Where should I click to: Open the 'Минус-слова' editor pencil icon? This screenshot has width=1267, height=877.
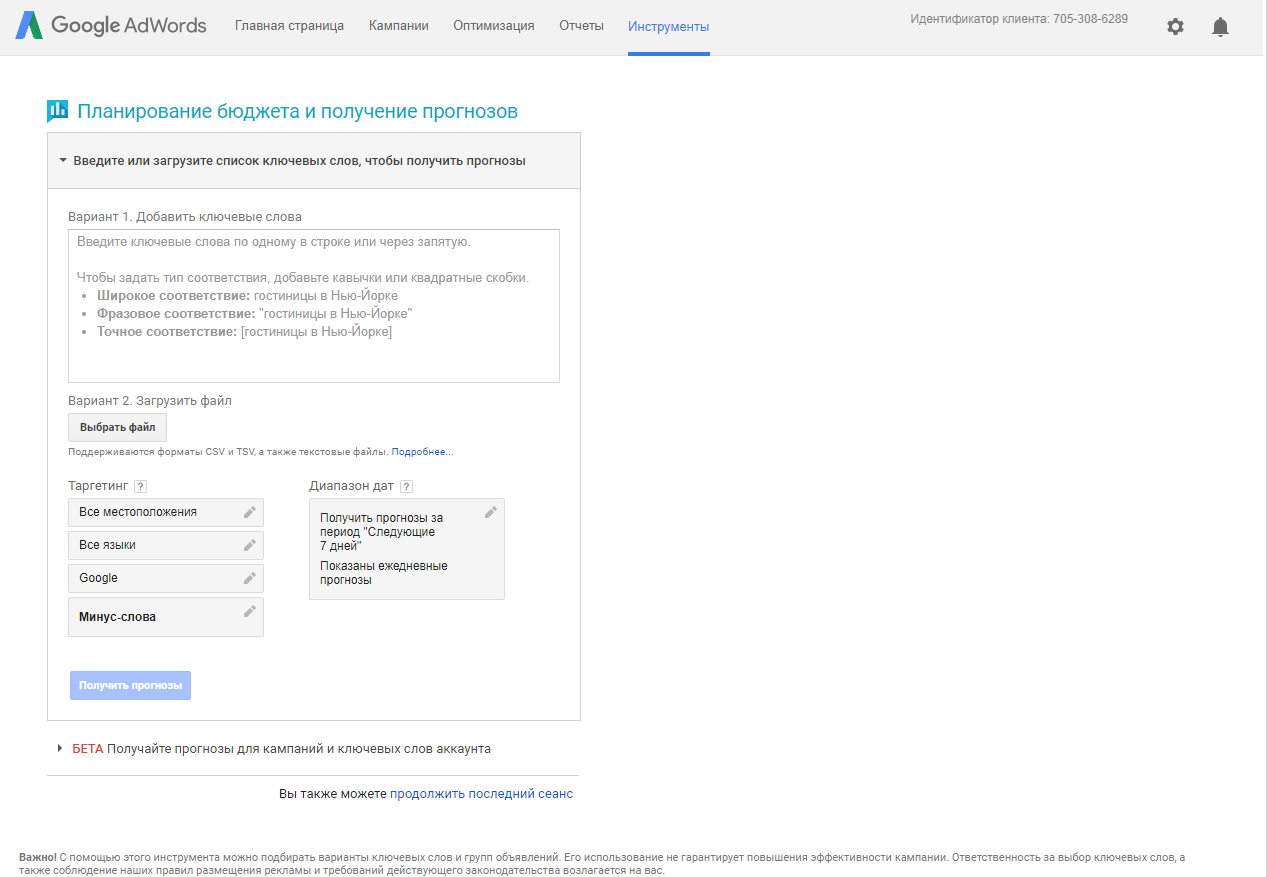click(x=250, y=611)
